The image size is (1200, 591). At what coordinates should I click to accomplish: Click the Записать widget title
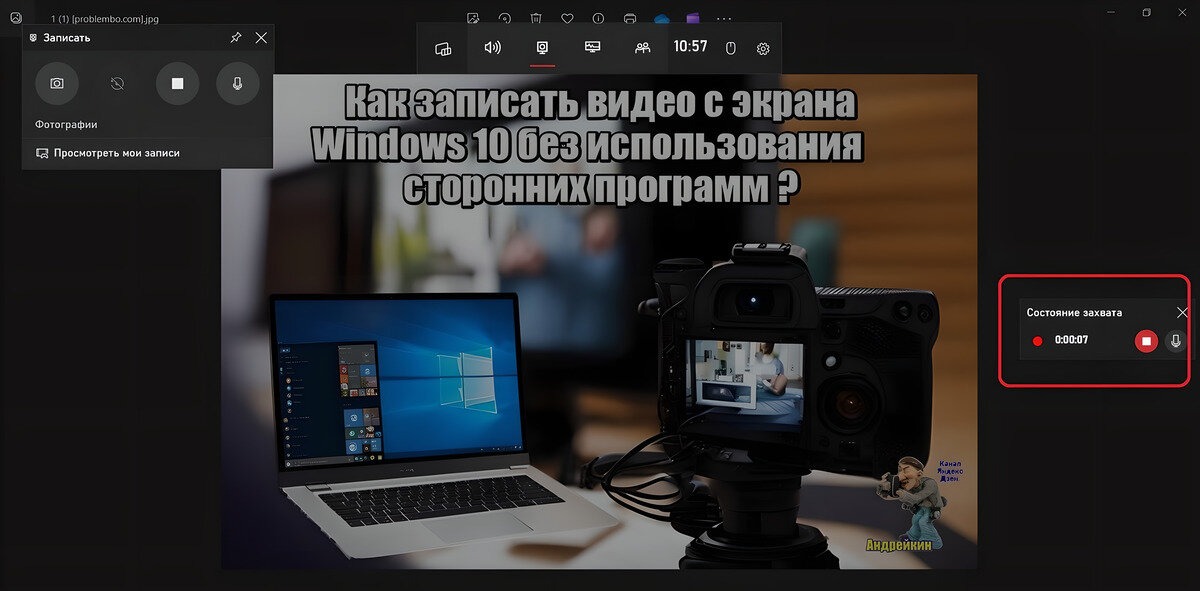click(x=66, y=37)
